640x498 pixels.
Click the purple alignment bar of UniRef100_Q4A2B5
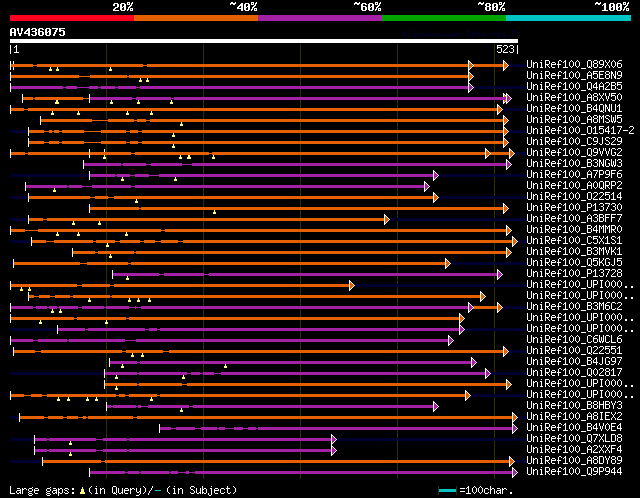(240, 87)
